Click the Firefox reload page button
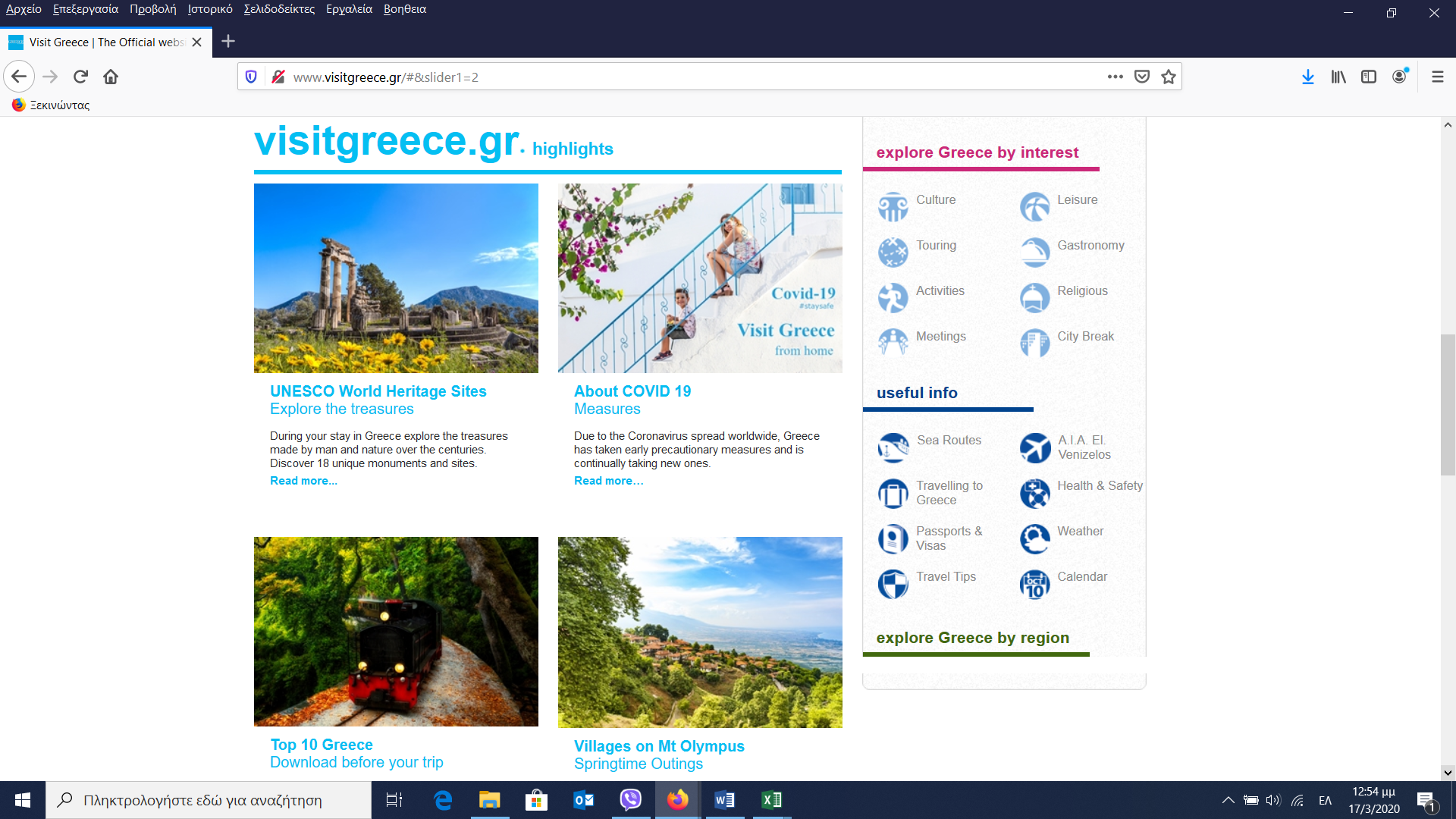This screenshot has height=819, width=1456. (x=80, y=77)
